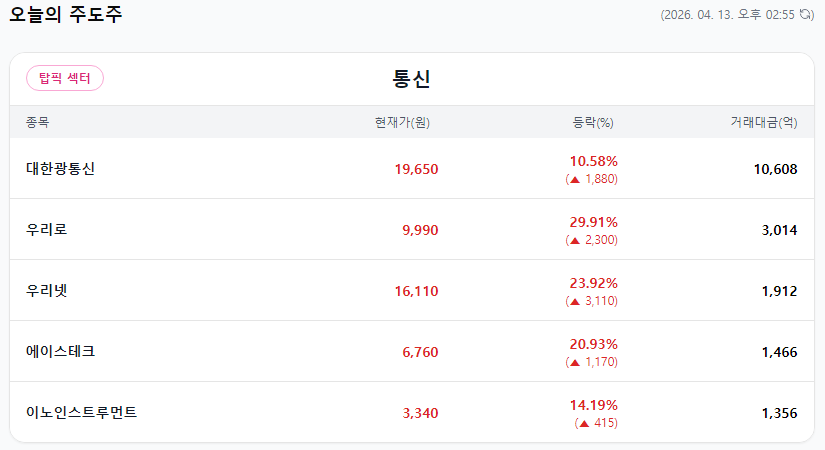Click the 탑픽 섹터 pill badge
825x450 pixels.
pos(65,78)
